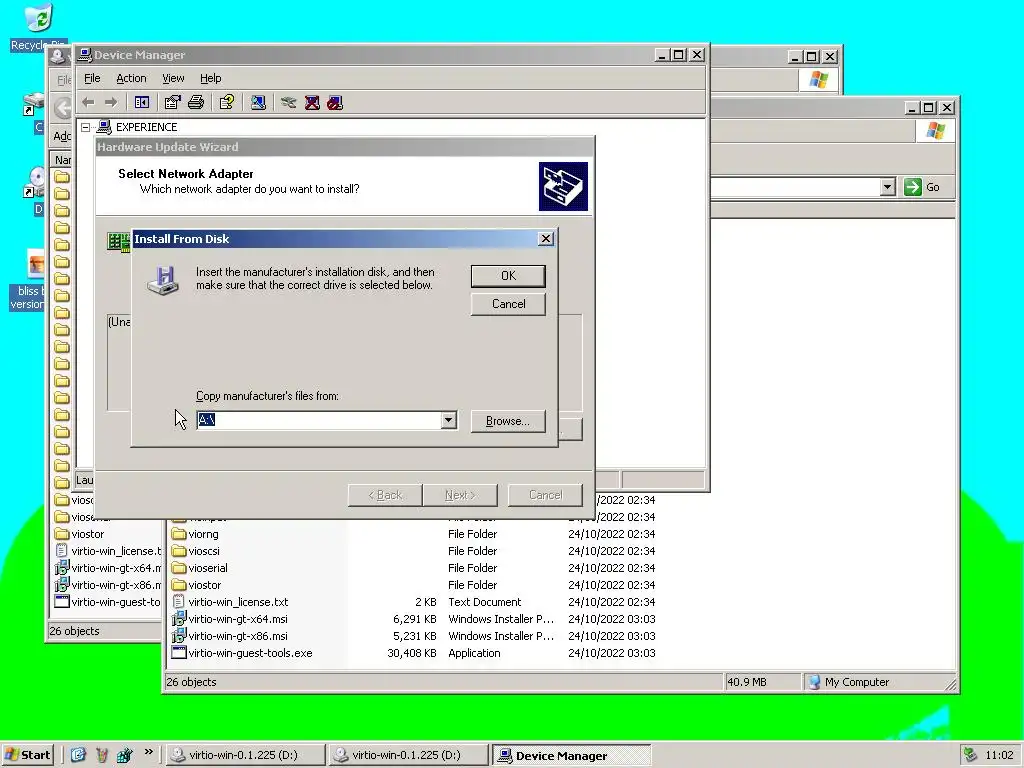1024x768 pixels.
Task: Click the vioscsi folder icon in details list
Action: (178, 551)
